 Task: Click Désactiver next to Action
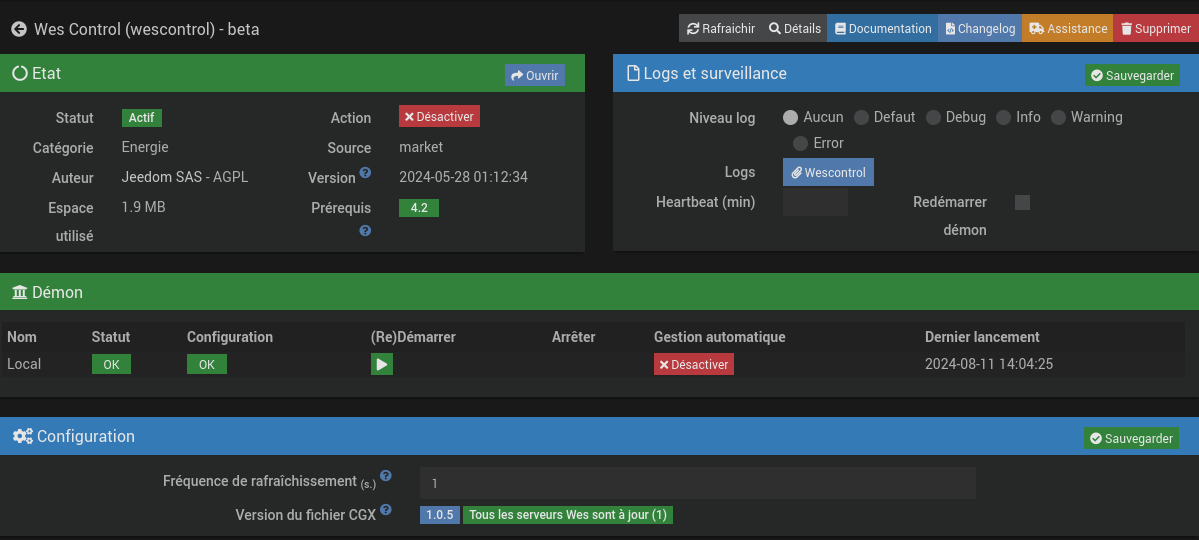439,116
